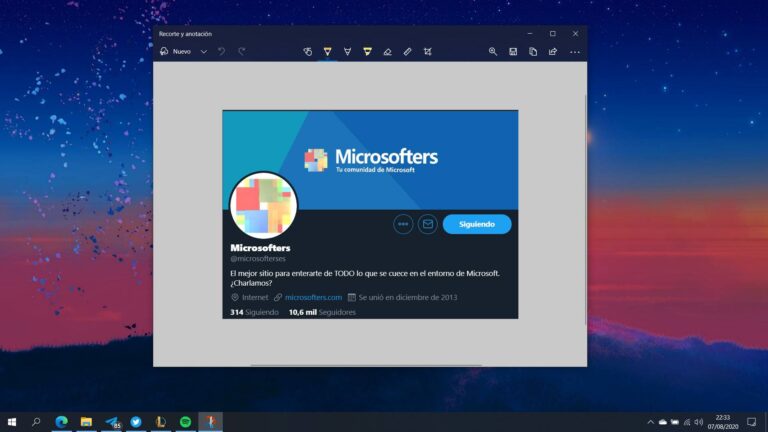
Task: Open the volume control in tray
Action: (699, 422)
